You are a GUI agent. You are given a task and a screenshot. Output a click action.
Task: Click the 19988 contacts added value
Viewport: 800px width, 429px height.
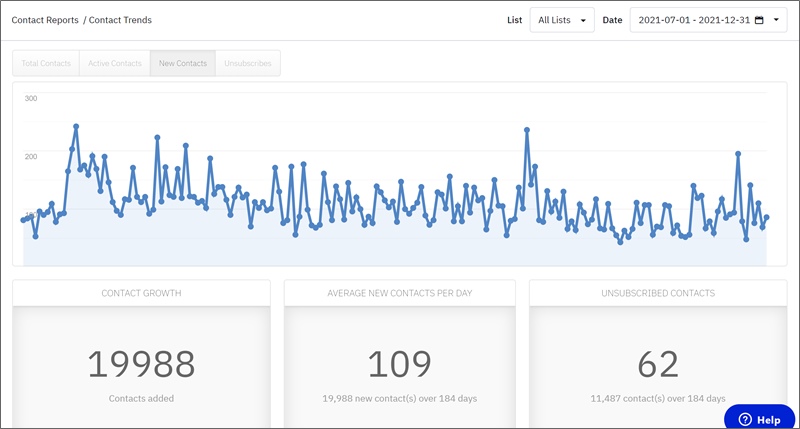[141, 364]
